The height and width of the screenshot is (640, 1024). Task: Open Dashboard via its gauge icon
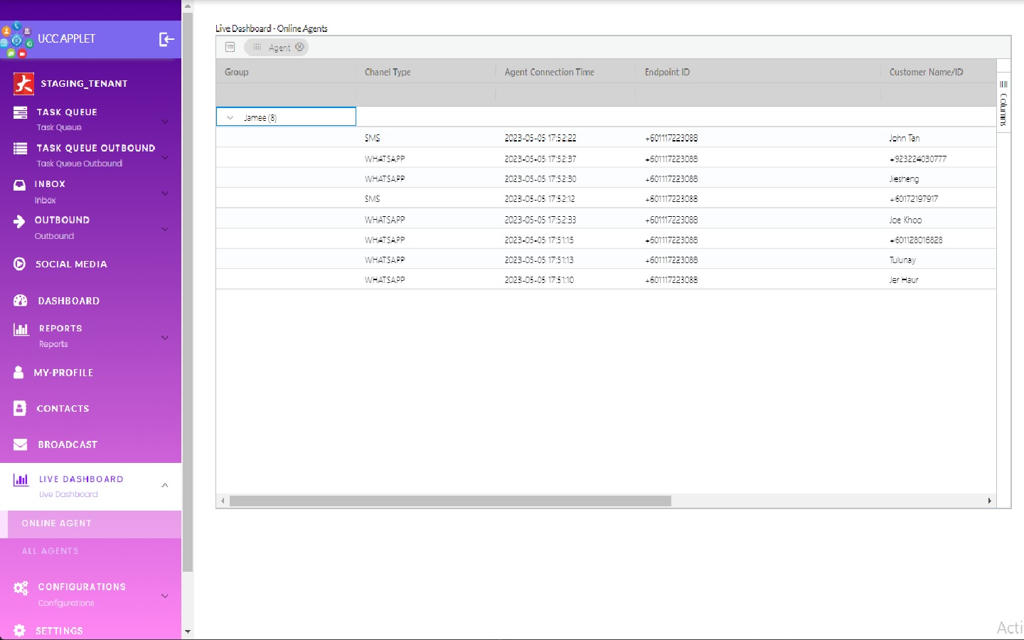[x=20, y=301]
